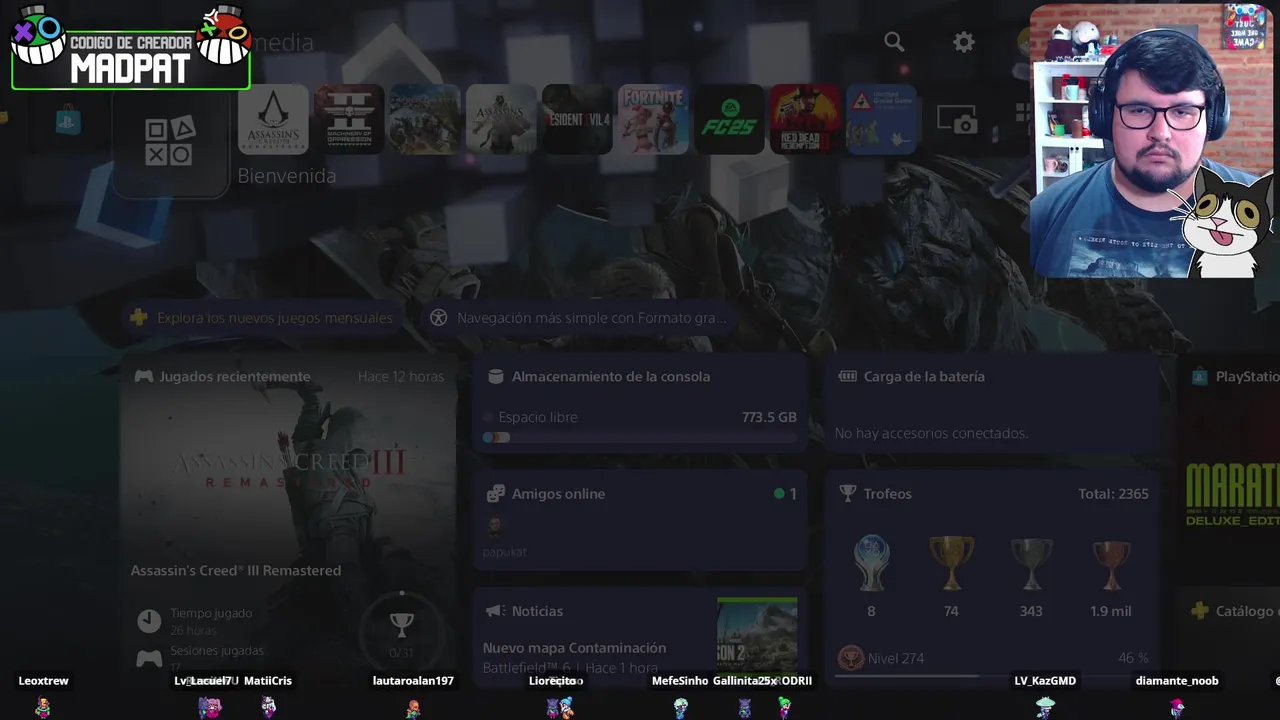Switch to the media tab

click(283, 42)
